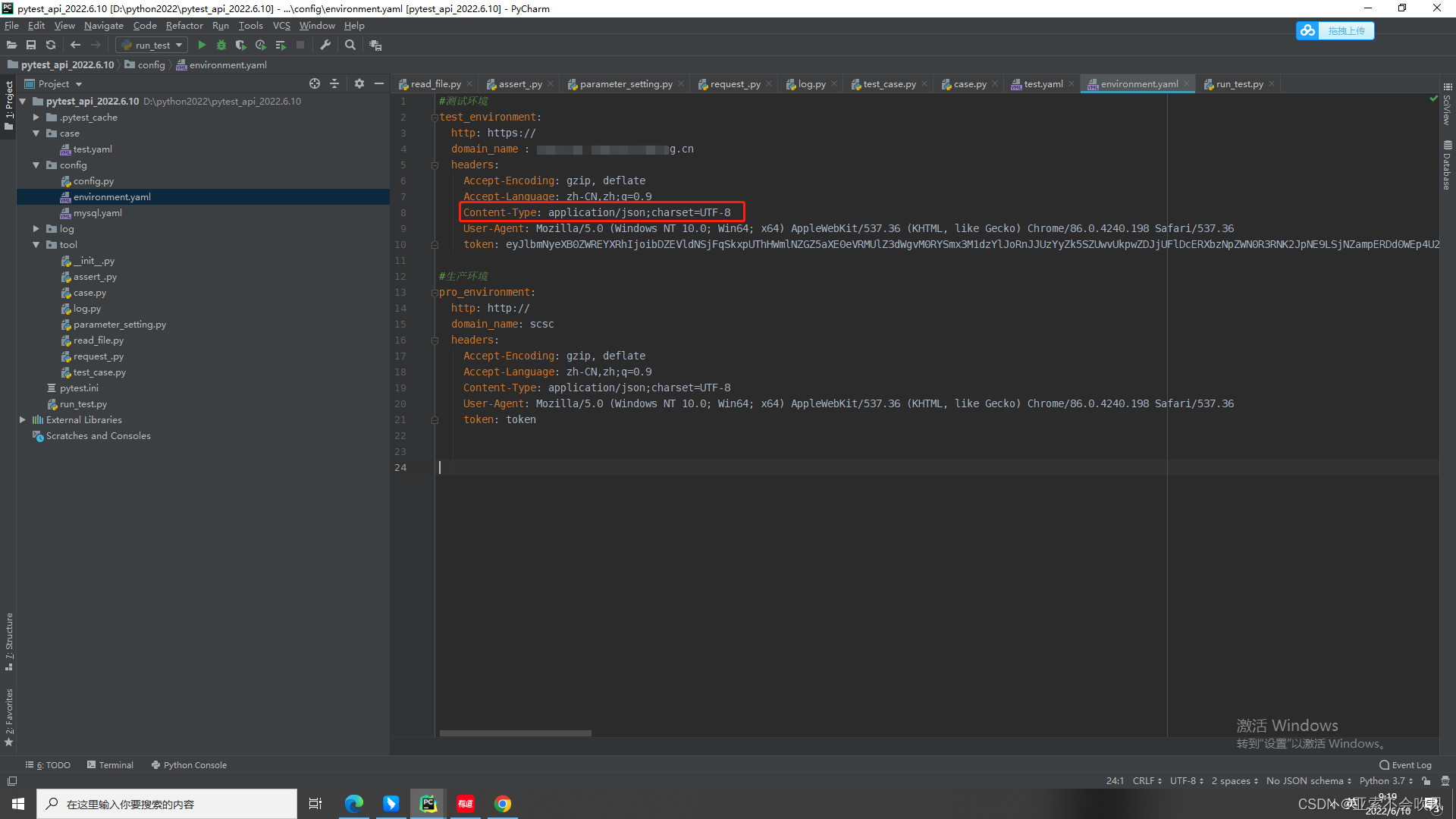The image size is (1456, 819).
Task: Close the environment.yaml tab
Action: coord(1187,84)
